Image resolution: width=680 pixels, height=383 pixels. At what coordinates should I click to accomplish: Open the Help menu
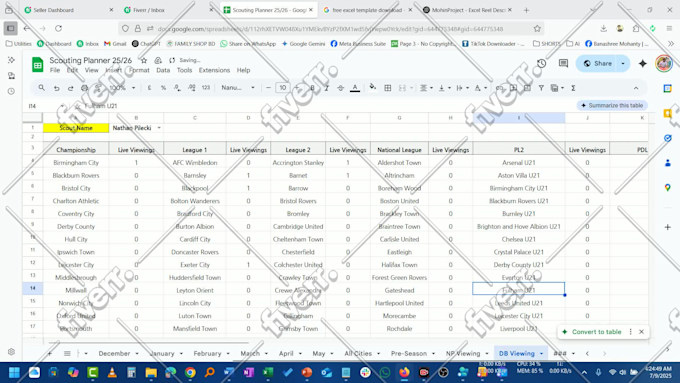(x=243, y=70)
